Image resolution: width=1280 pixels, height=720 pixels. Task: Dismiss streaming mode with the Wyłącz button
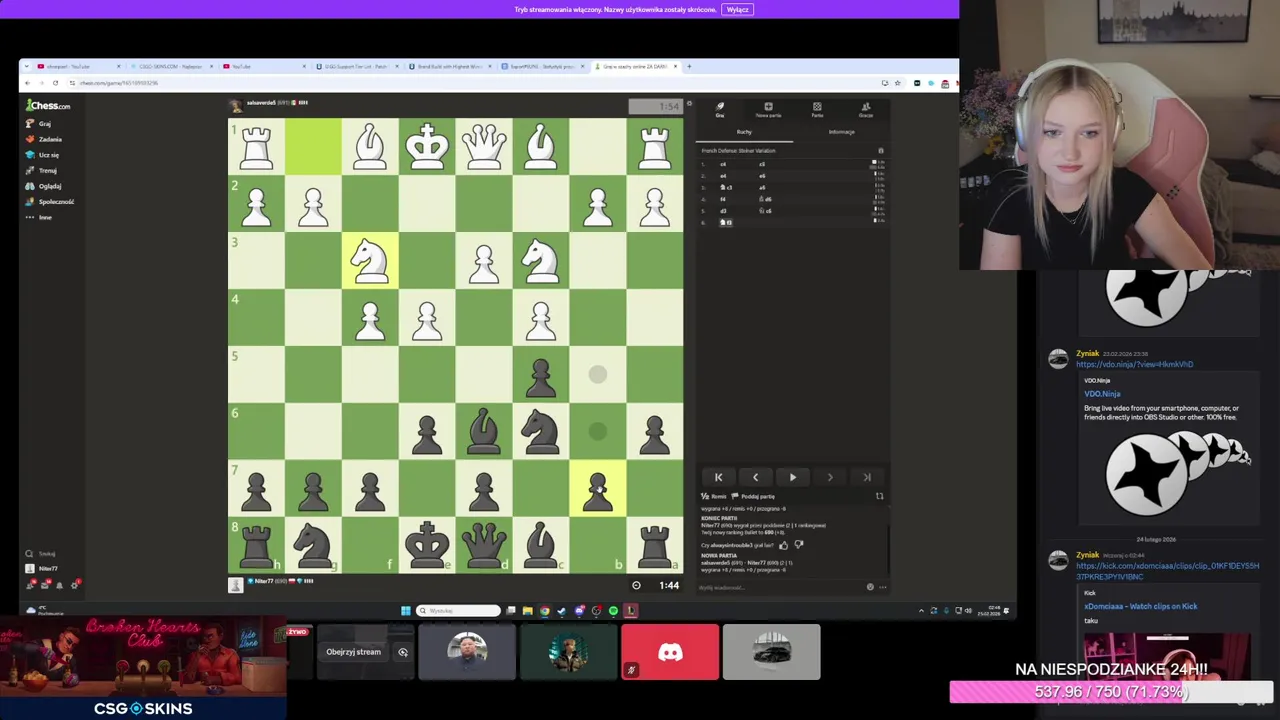[737, 9]
